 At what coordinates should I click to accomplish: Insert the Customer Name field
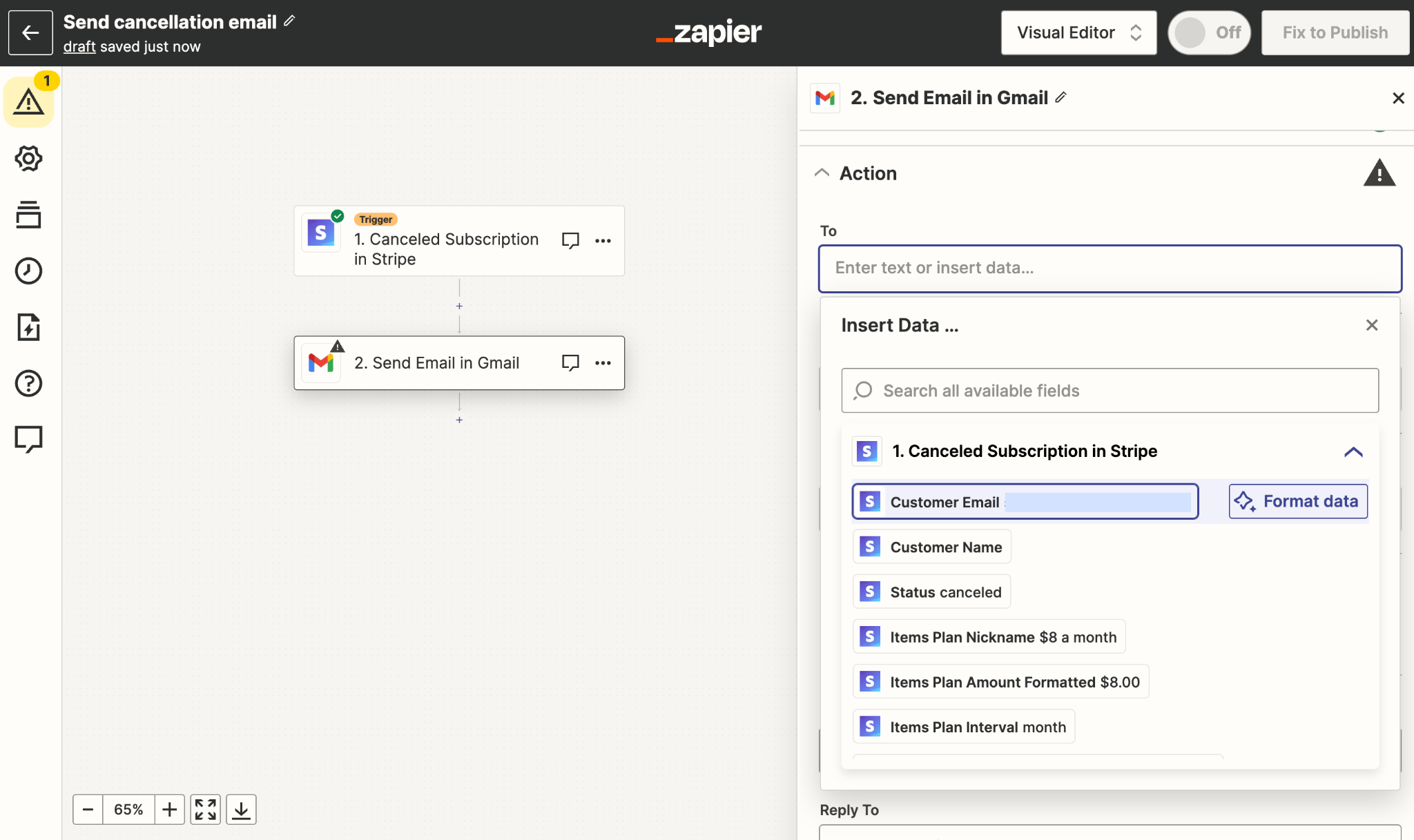coord(932,547)
